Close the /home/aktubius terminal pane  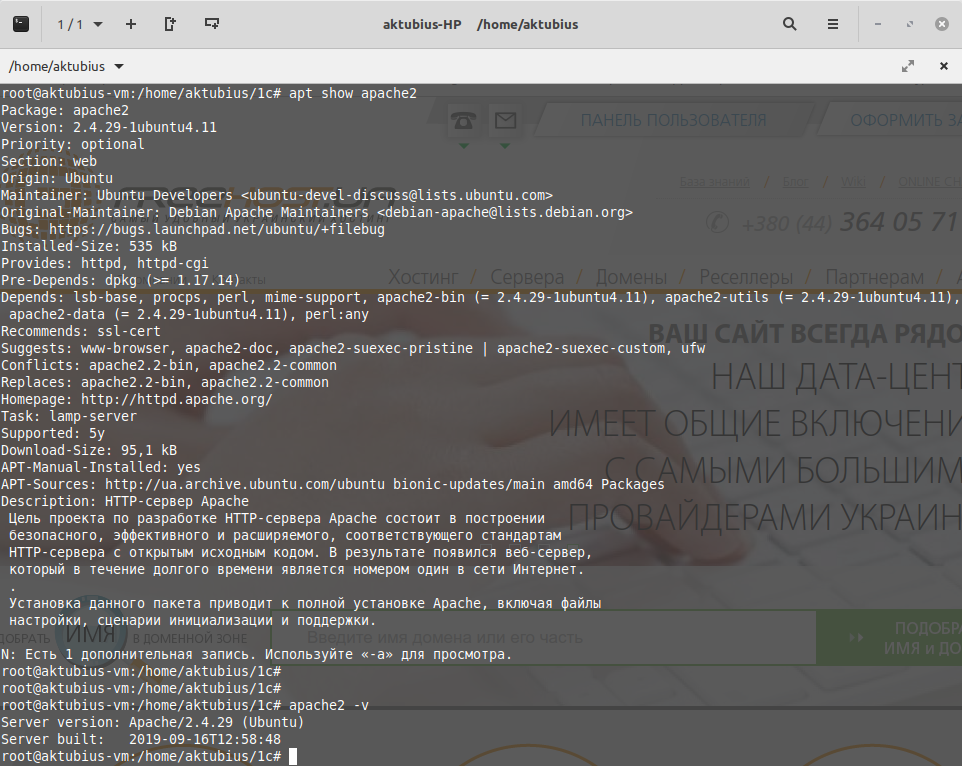tap(943, 66)
